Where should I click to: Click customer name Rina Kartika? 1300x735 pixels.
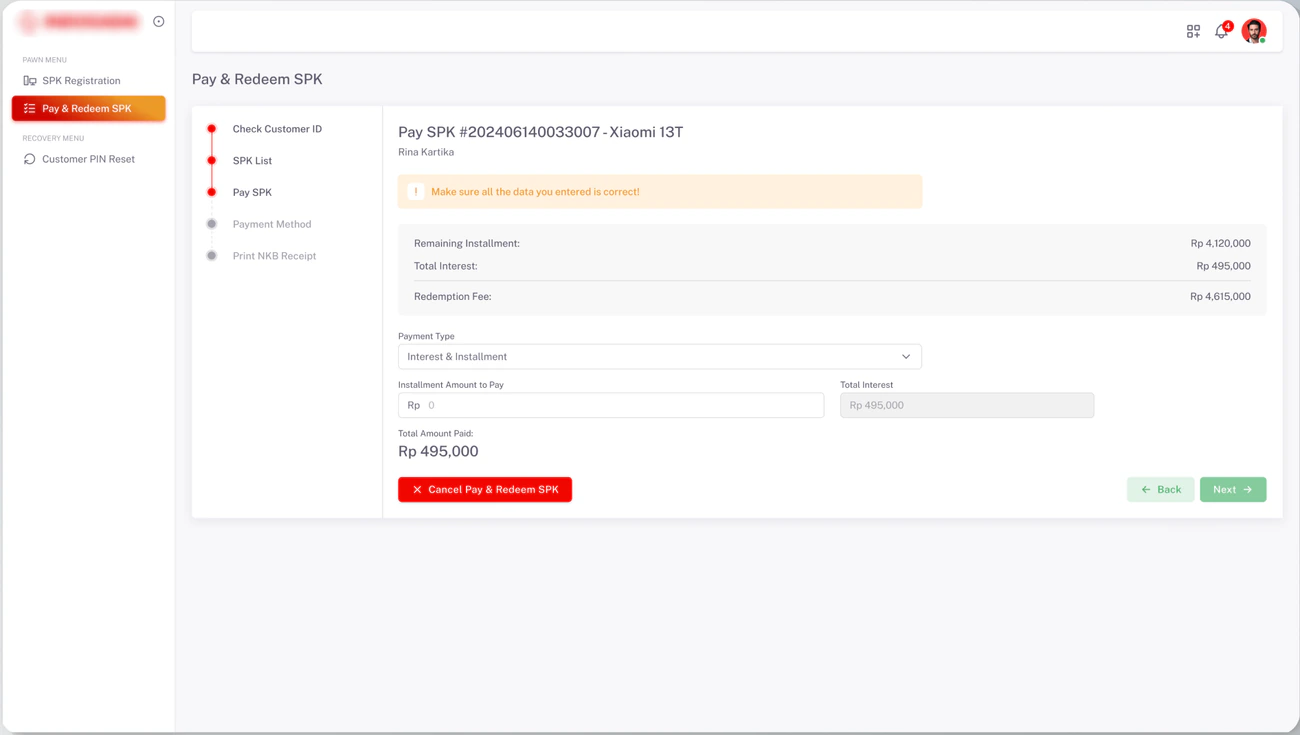(x=426, y=153)
